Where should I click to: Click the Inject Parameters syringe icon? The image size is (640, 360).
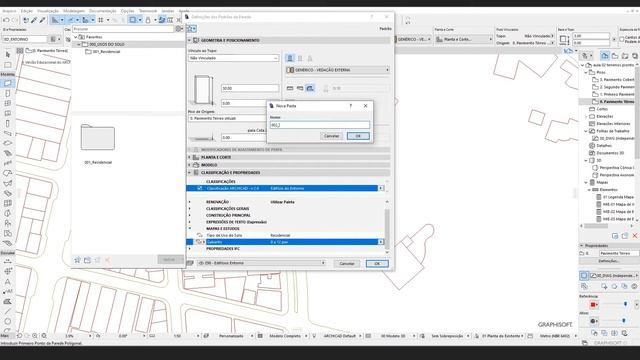click(42, 20)
